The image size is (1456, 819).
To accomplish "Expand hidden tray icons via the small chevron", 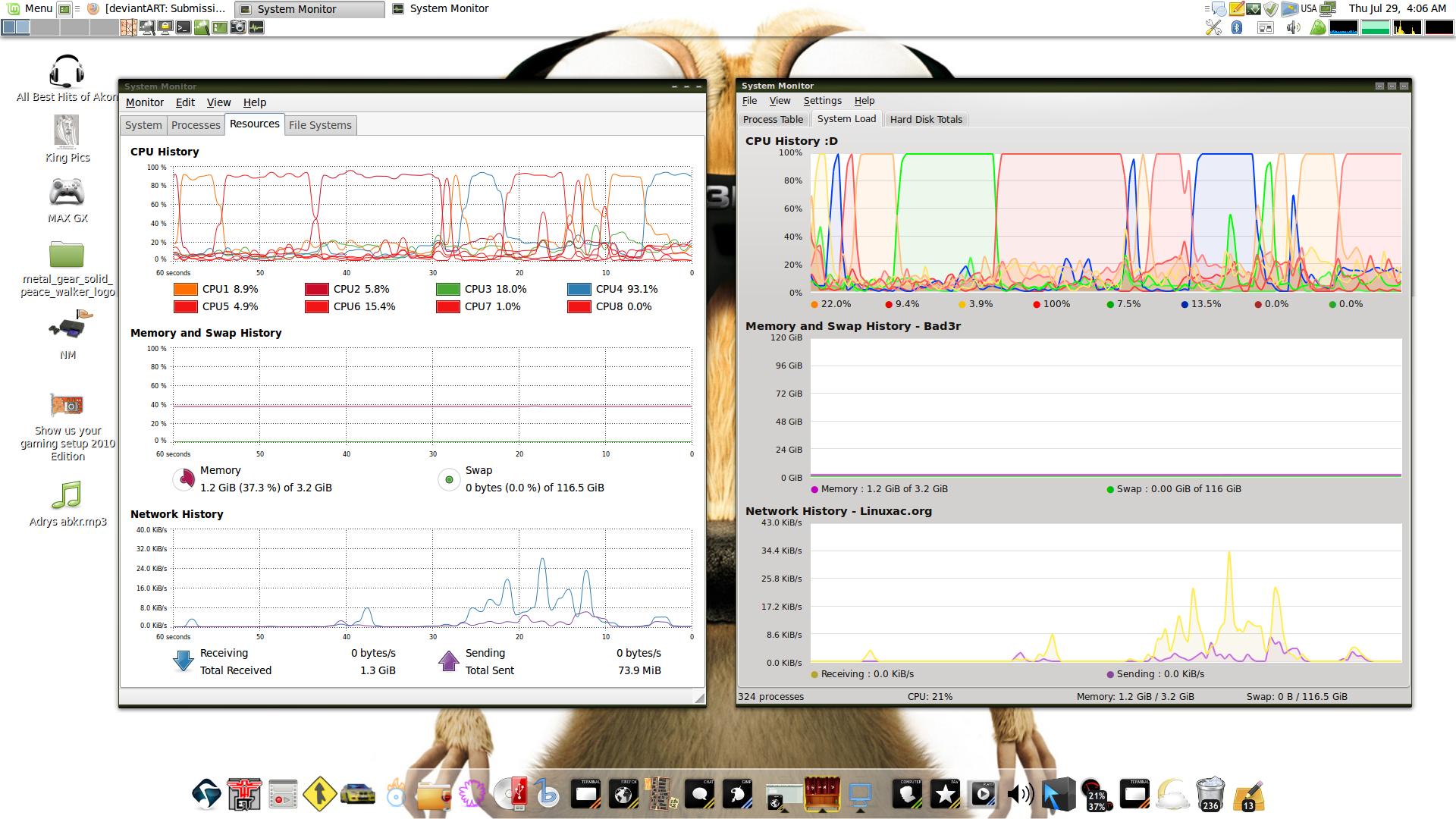I will point(1207,8).
